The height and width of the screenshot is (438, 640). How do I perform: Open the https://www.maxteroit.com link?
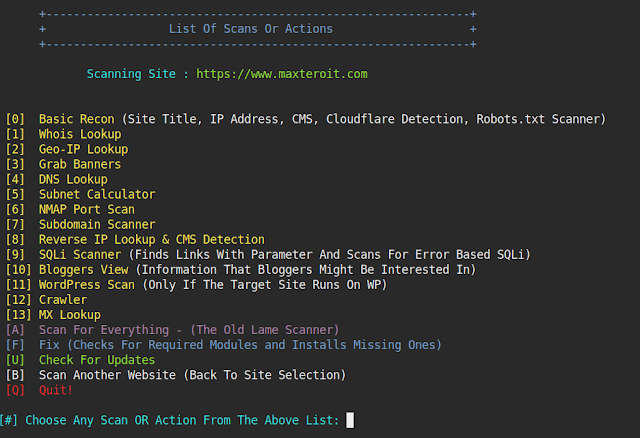(x=282, y=74)
